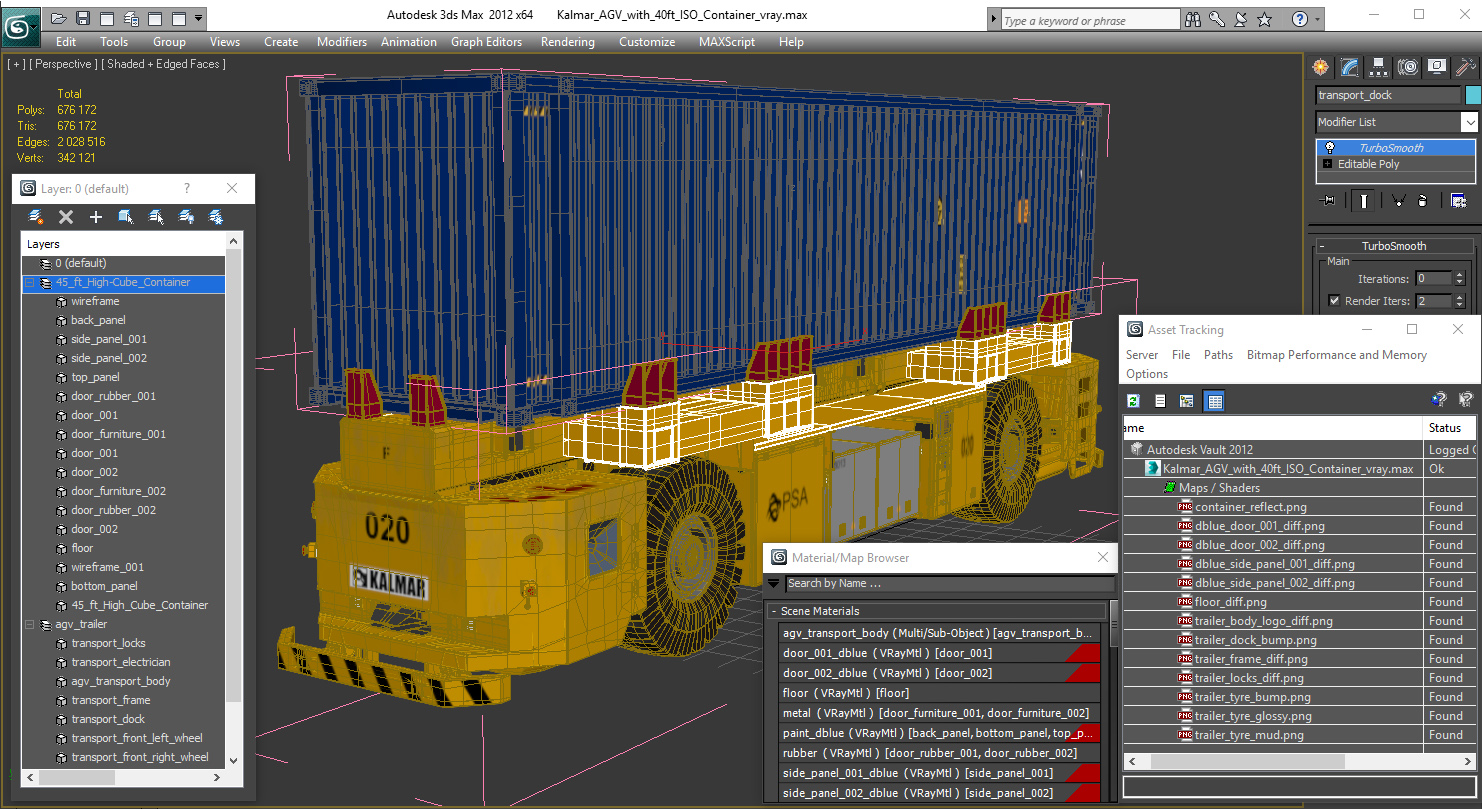
Task: Collapse the agv_trailer layer tree
Action: pyautogui.click(x=30, y=625)
